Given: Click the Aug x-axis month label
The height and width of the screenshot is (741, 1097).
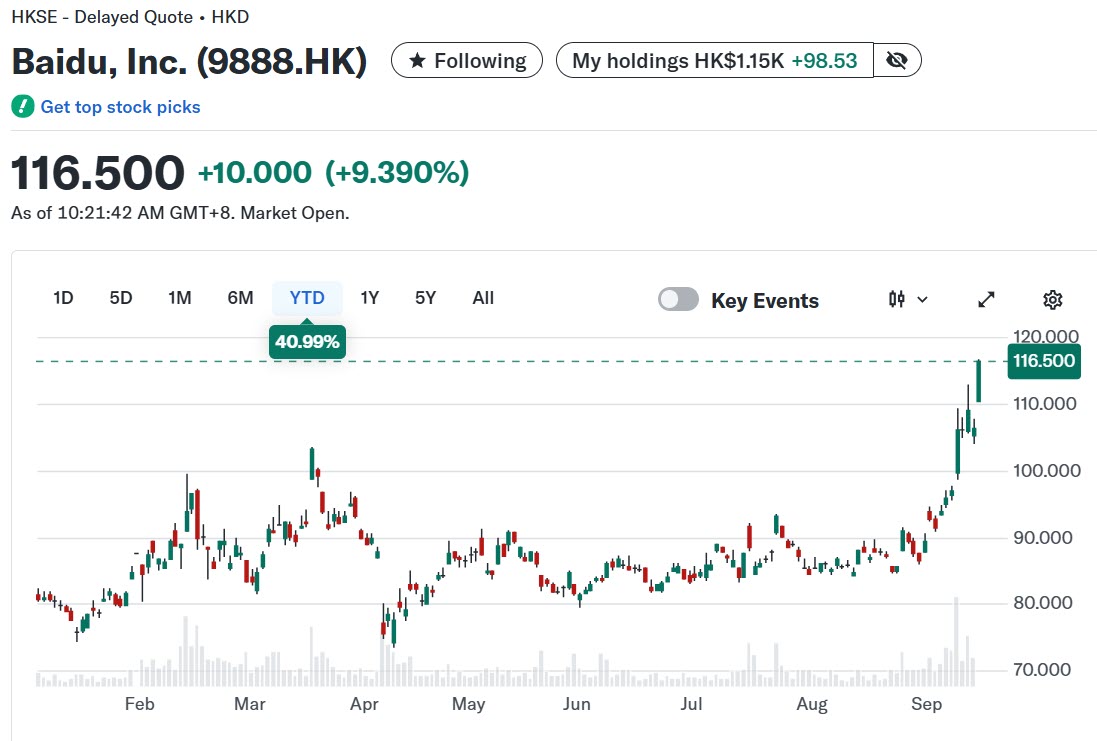Looking at the screenshot, I should pyautogui.click(x=812, y=704).
